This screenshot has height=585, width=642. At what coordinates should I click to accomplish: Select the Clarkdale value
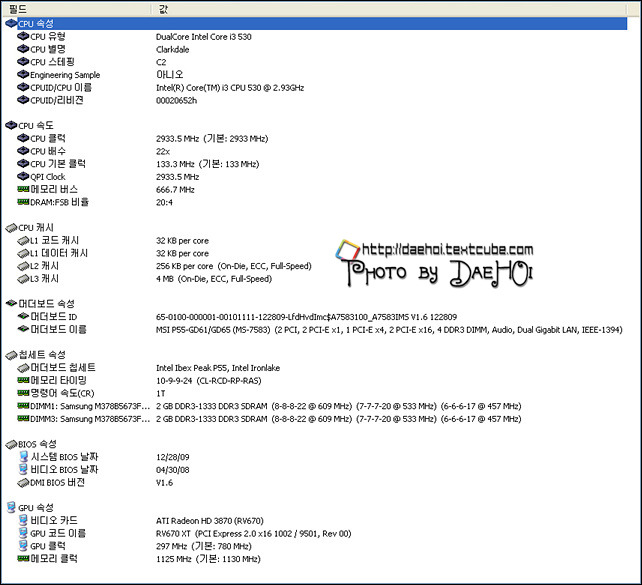172,50
